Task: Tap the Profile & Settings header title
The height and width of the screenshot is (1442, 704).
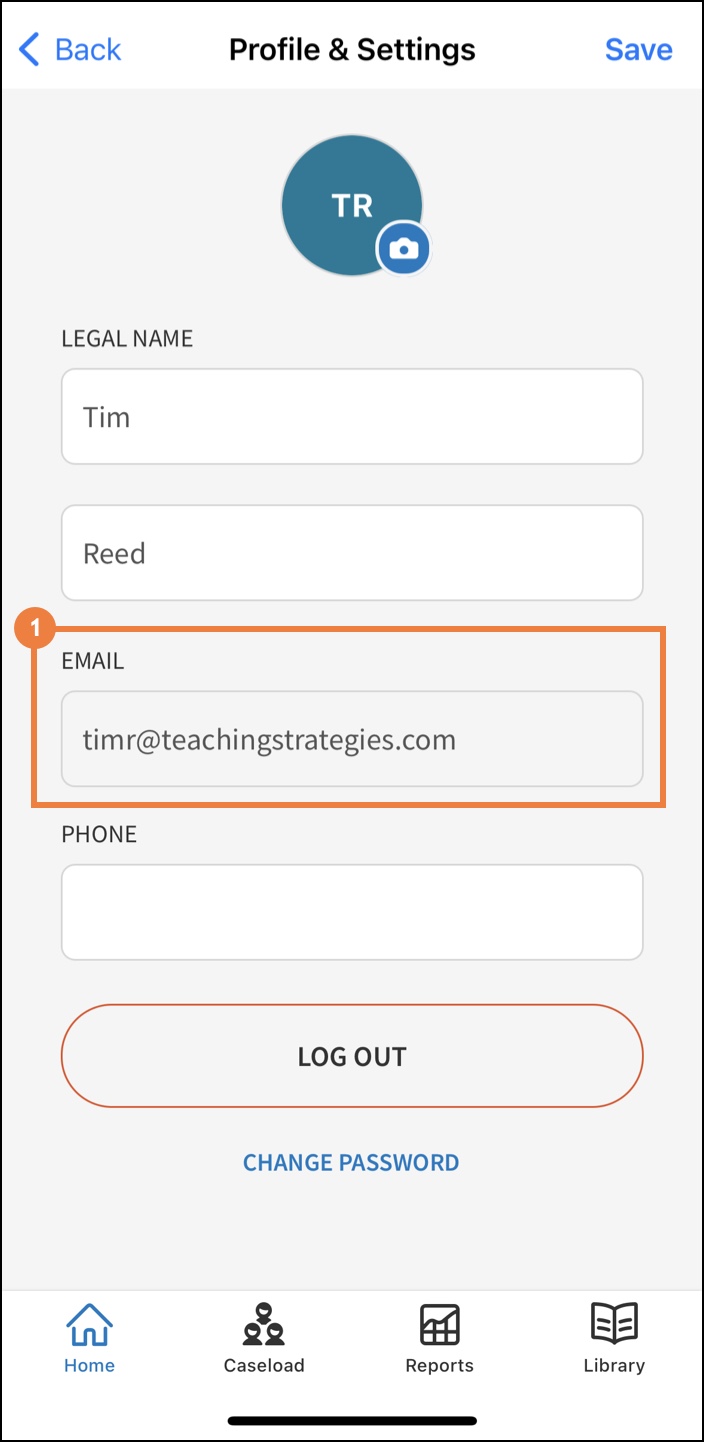Action: click(352, 49)
